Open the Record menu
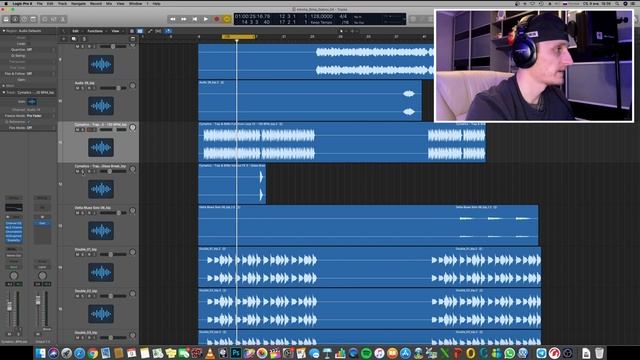640x360 pixels. point(96,4)
